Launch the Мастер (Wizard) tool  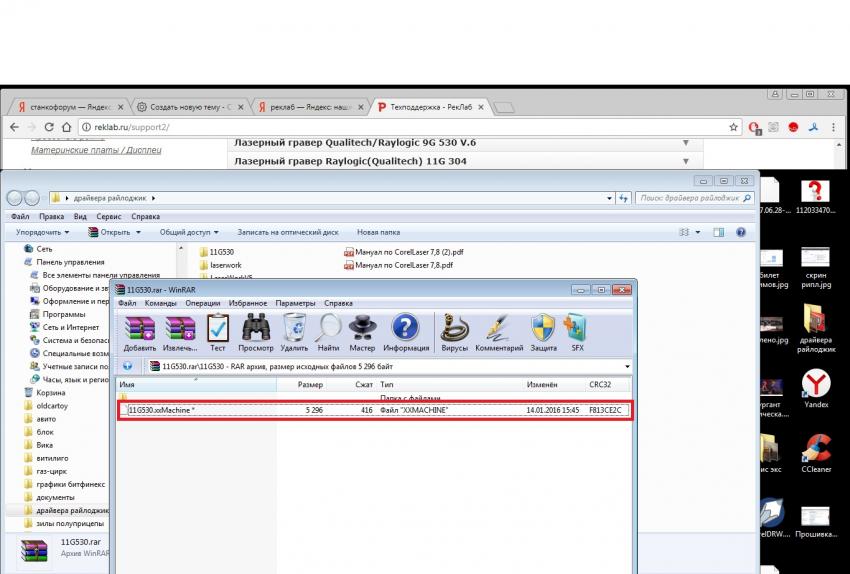[x=362, y=332]
